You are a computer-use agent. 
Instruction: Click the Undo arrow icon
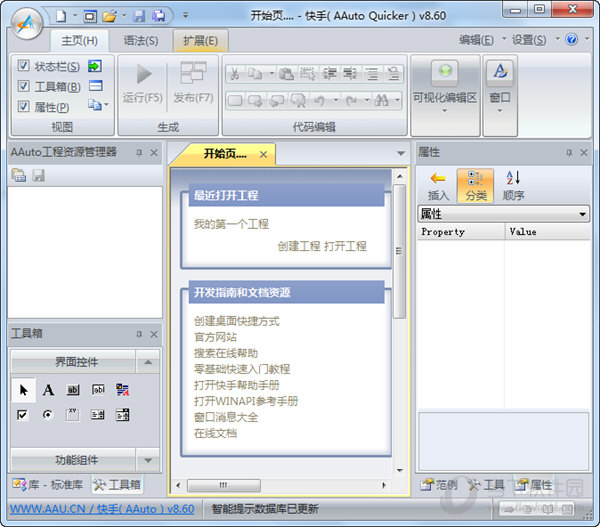tap(319, 101)
